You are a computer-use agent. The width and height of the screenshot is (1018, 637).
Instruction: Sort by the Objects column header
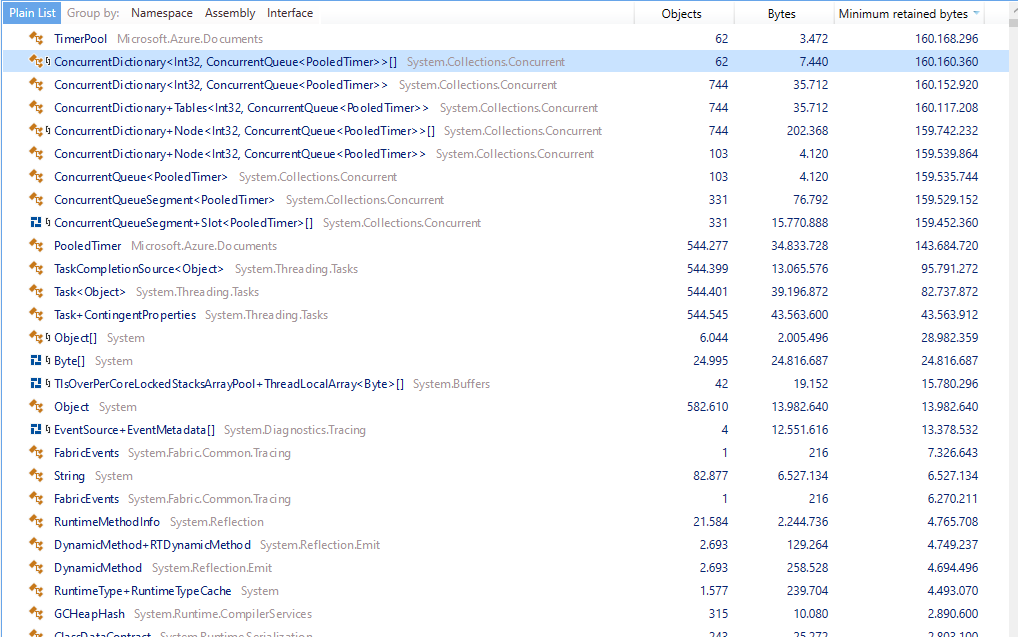tap(682, 13)
